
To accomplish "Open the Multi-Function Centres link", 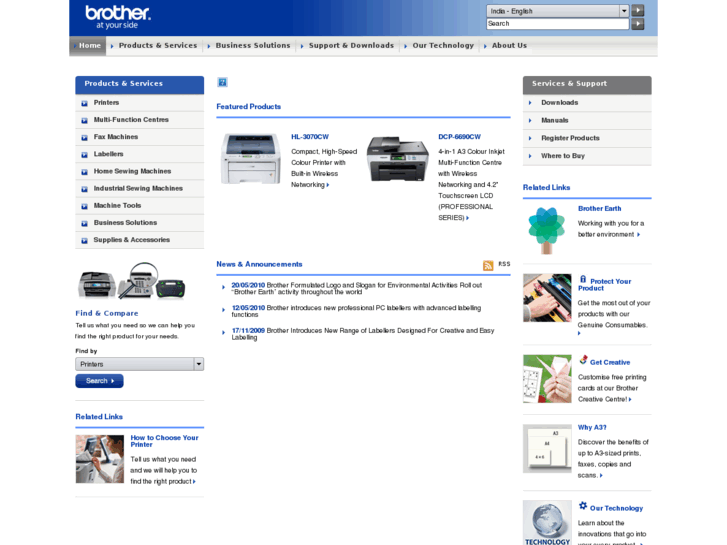I will 131,120.
